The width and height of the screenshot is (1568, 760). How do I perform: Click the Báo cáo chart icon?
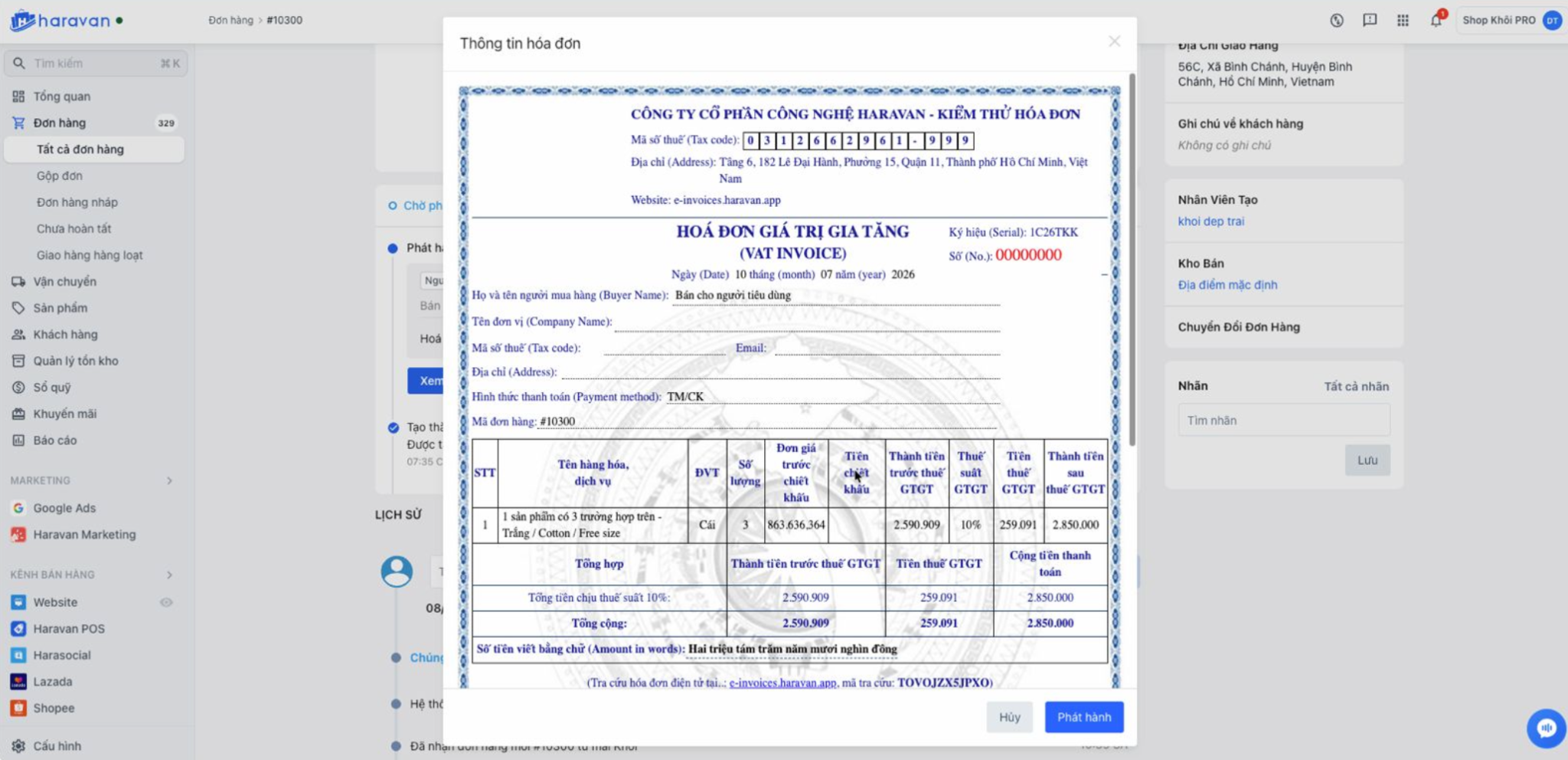pyautogui.click(x=18, y=441)
